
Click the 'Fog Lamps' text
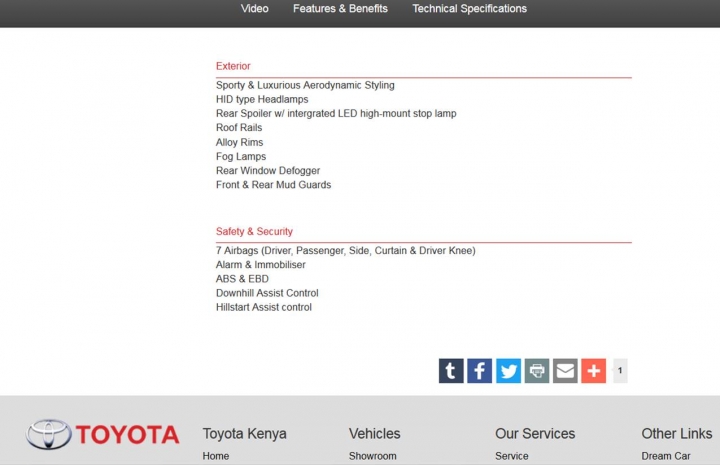(x=241, y=157)
